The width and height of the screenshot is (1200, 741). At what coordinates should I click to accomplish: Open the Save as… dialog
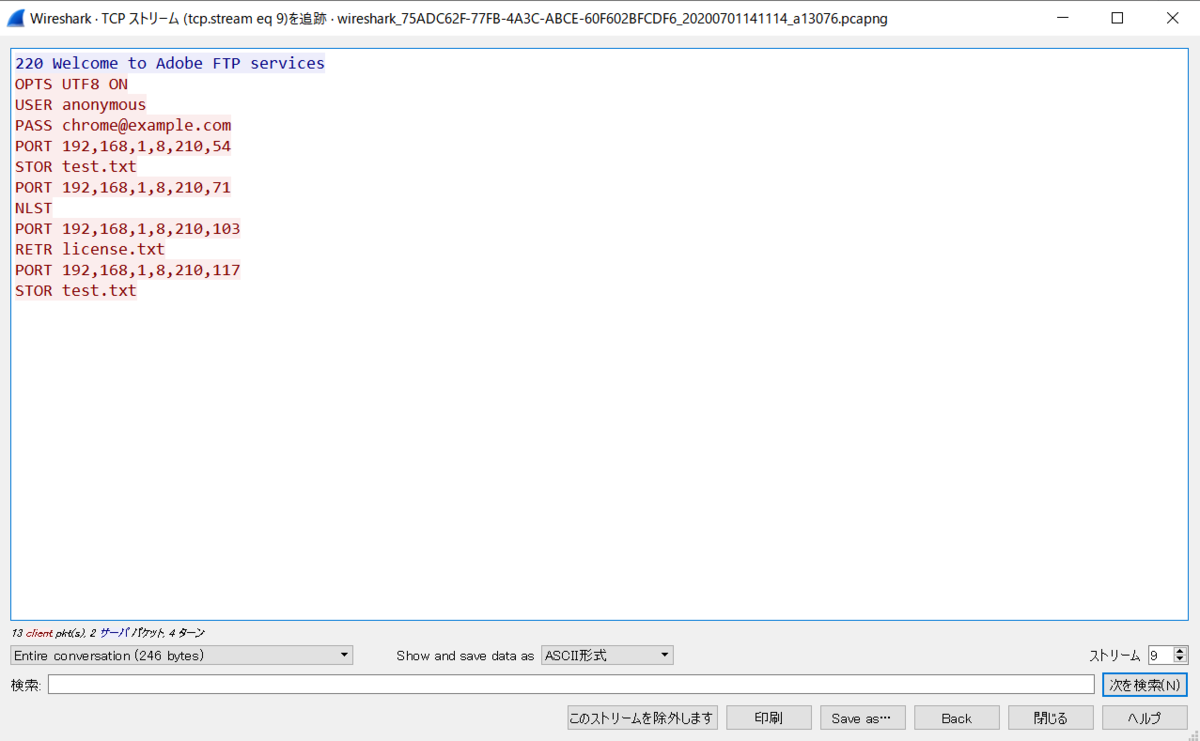click(x=862, y=717)
